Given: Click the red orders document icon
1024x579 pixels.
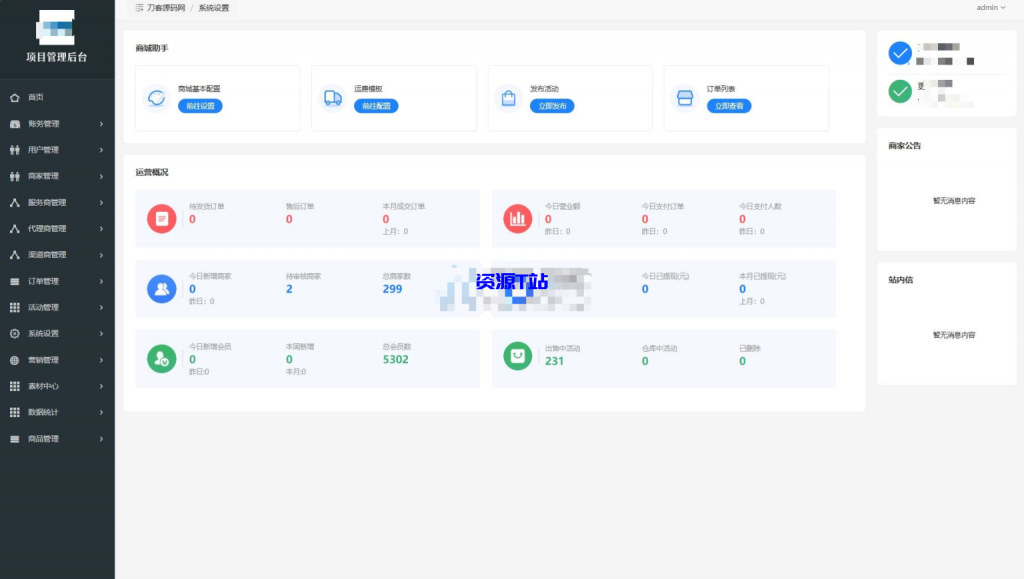Looking at the screenshot, I should click(162, 218).
